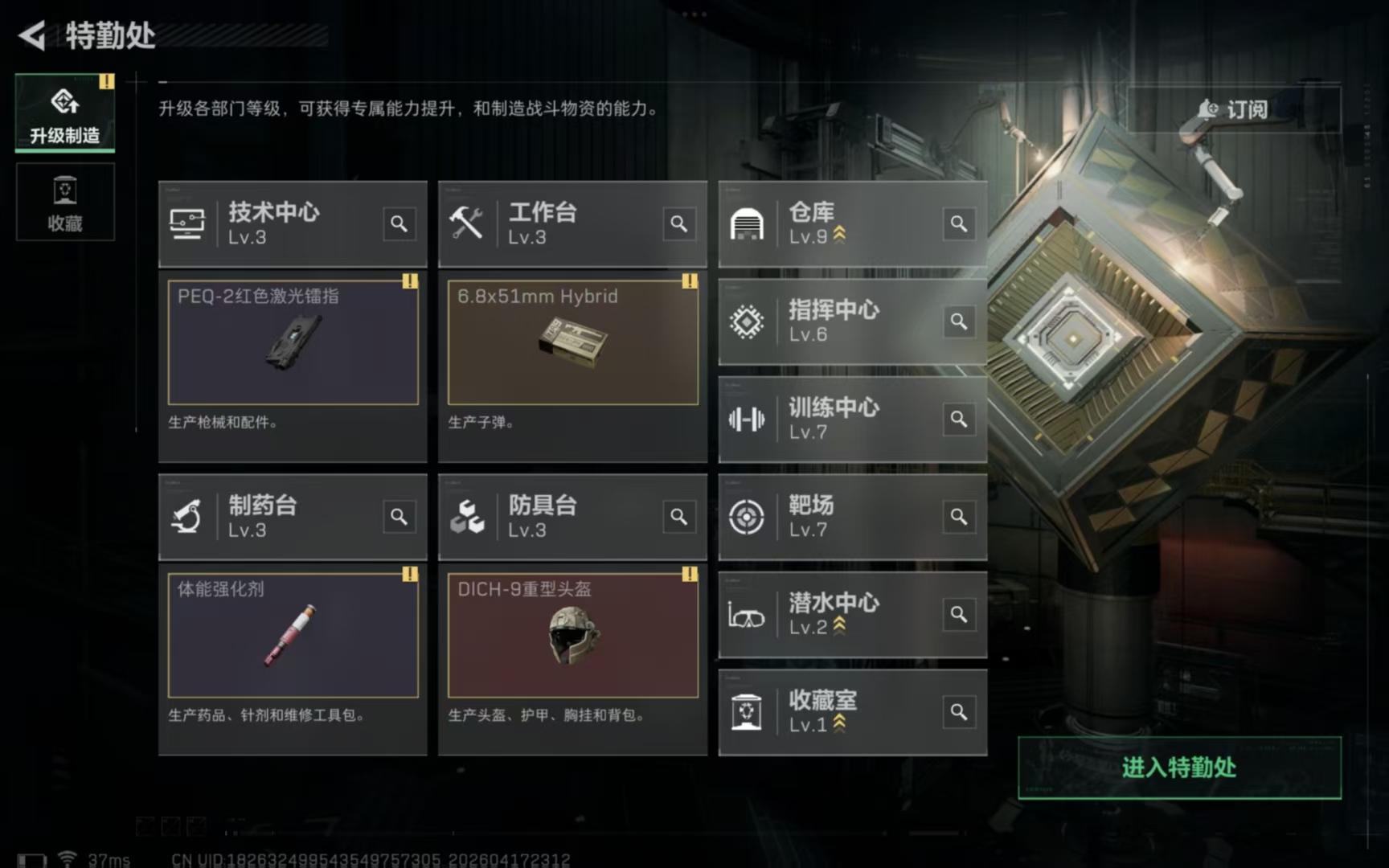Open the 体能强化剂 item card

click(x=293, y=635)
